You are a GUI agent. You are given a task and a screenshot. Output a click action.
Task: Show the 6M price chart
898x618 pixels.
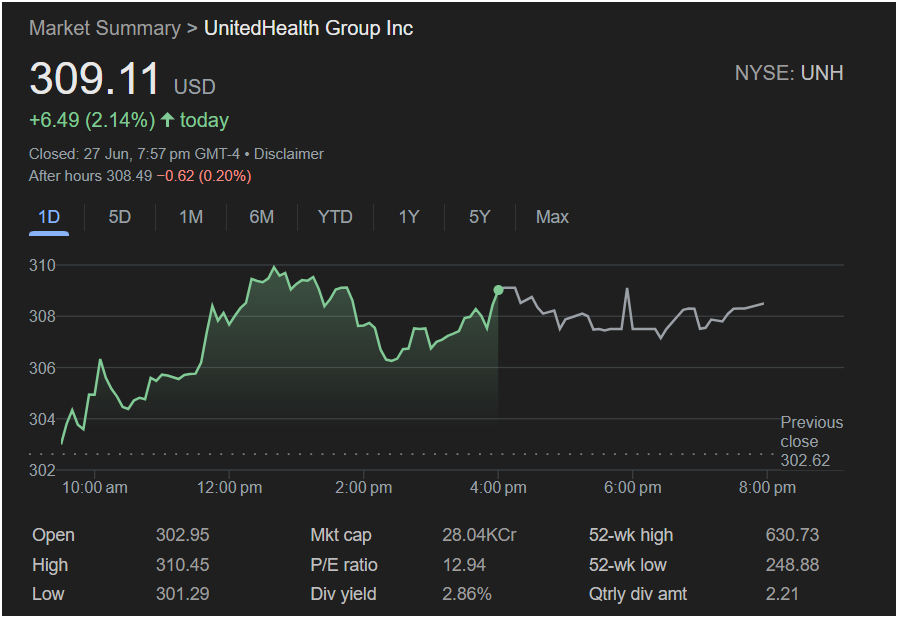261,217
